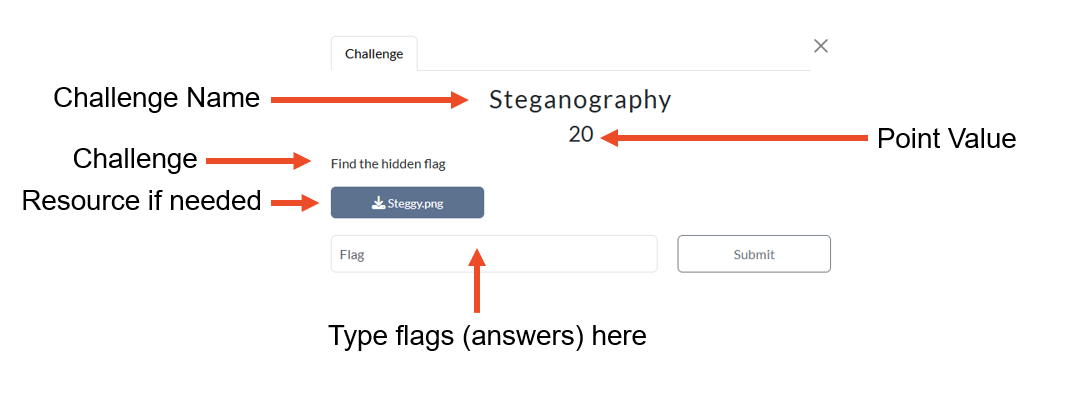Download the Steggy.png resource file
The width and height of the screenshot is (1076, 395).
pos(407,202)
